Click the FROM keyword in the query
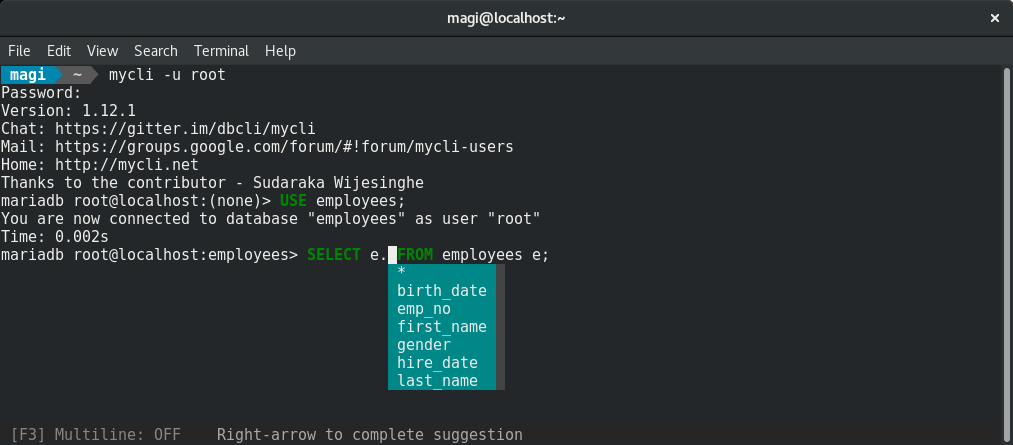The height and width of the screenshot is (445, 1013). click(x=415, y=255)
